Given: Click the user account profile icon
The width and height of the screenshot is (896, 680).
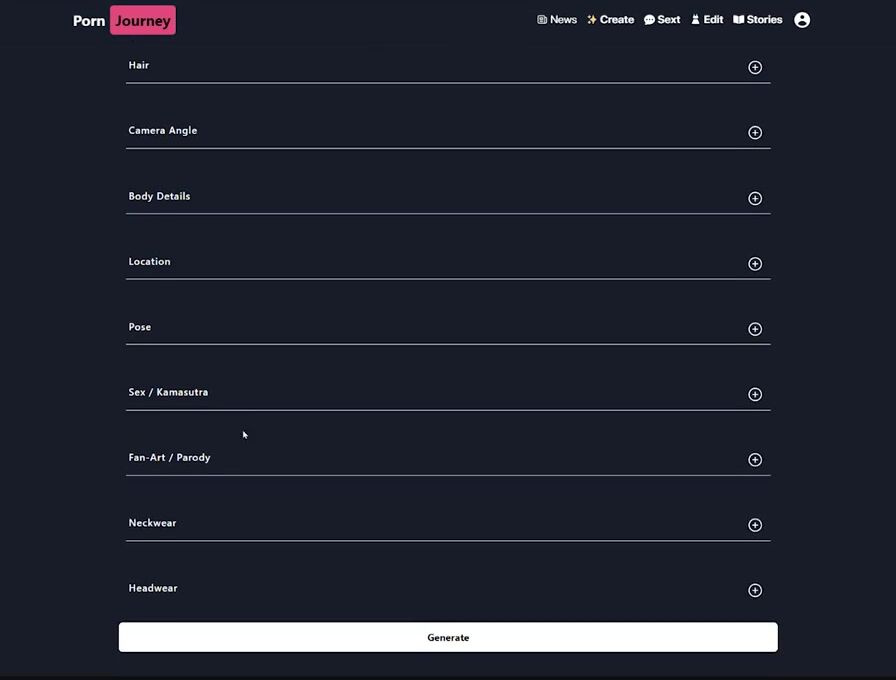Looking at the screenshot, I should coord(802,20).
